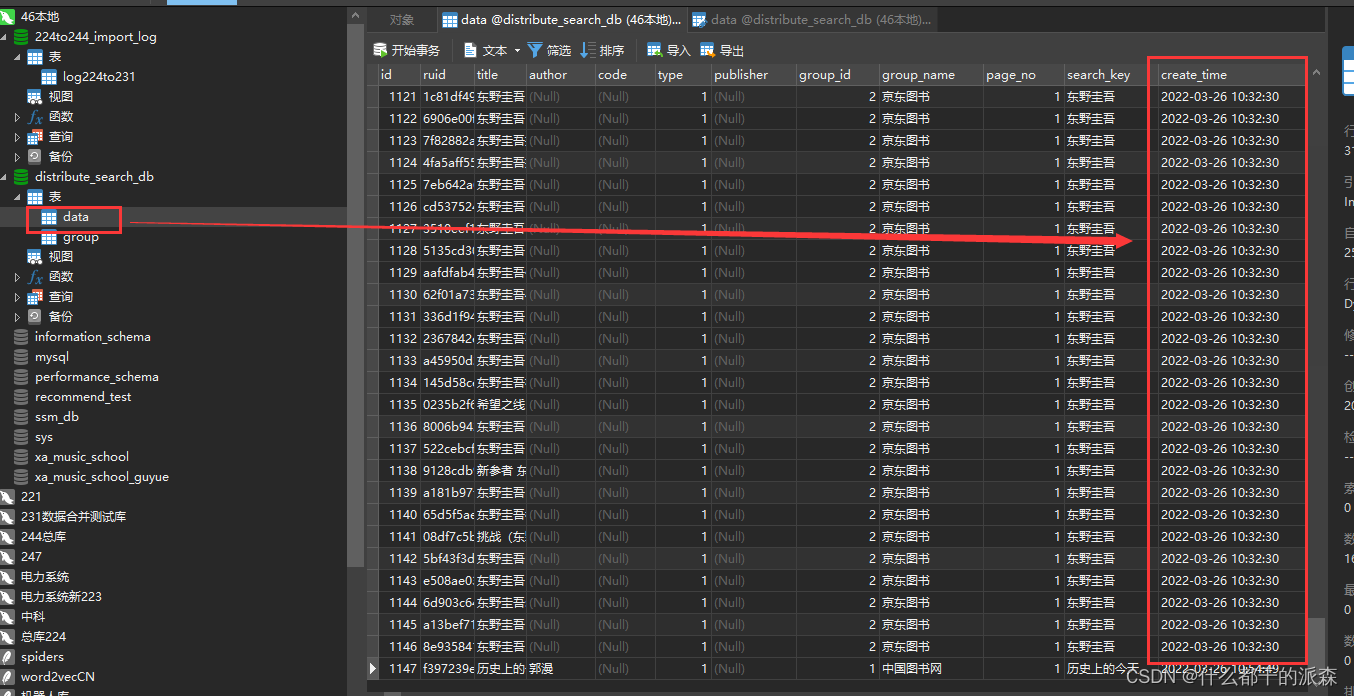Click the title column header
Screen dimensions: 1354x696
pos(500,74)
